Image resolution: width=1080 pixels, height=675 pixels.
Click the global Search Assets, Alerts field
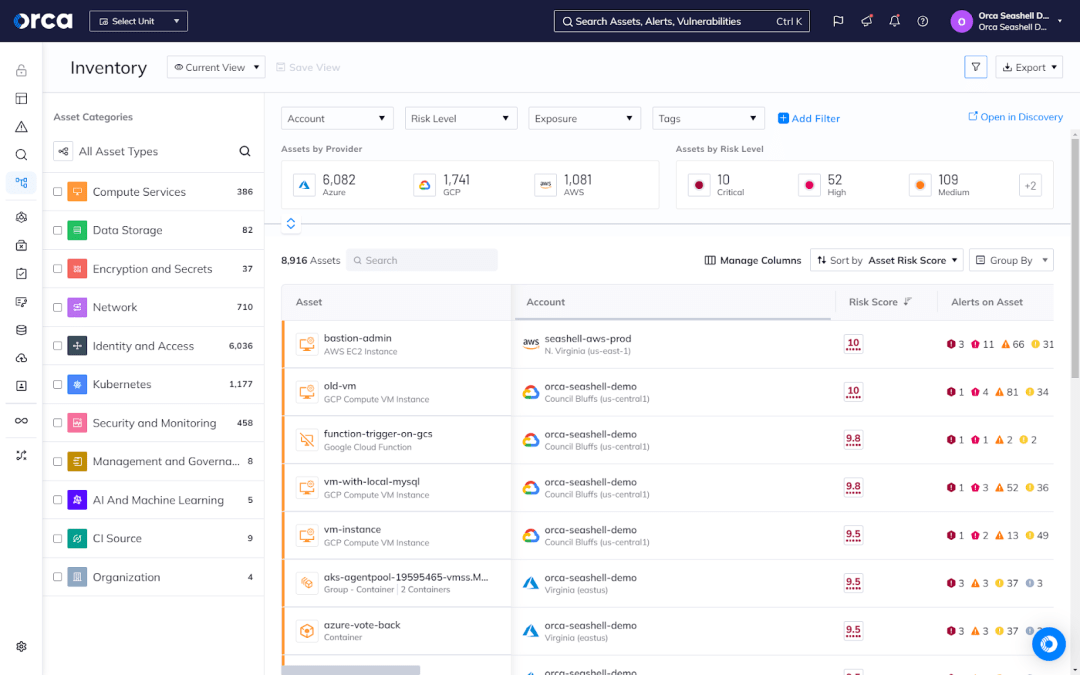point(682,21)
